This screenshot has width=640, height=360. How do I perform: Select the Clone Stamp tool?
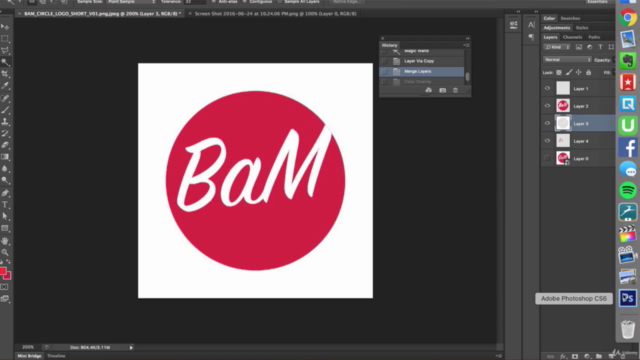tap(5, 122)
